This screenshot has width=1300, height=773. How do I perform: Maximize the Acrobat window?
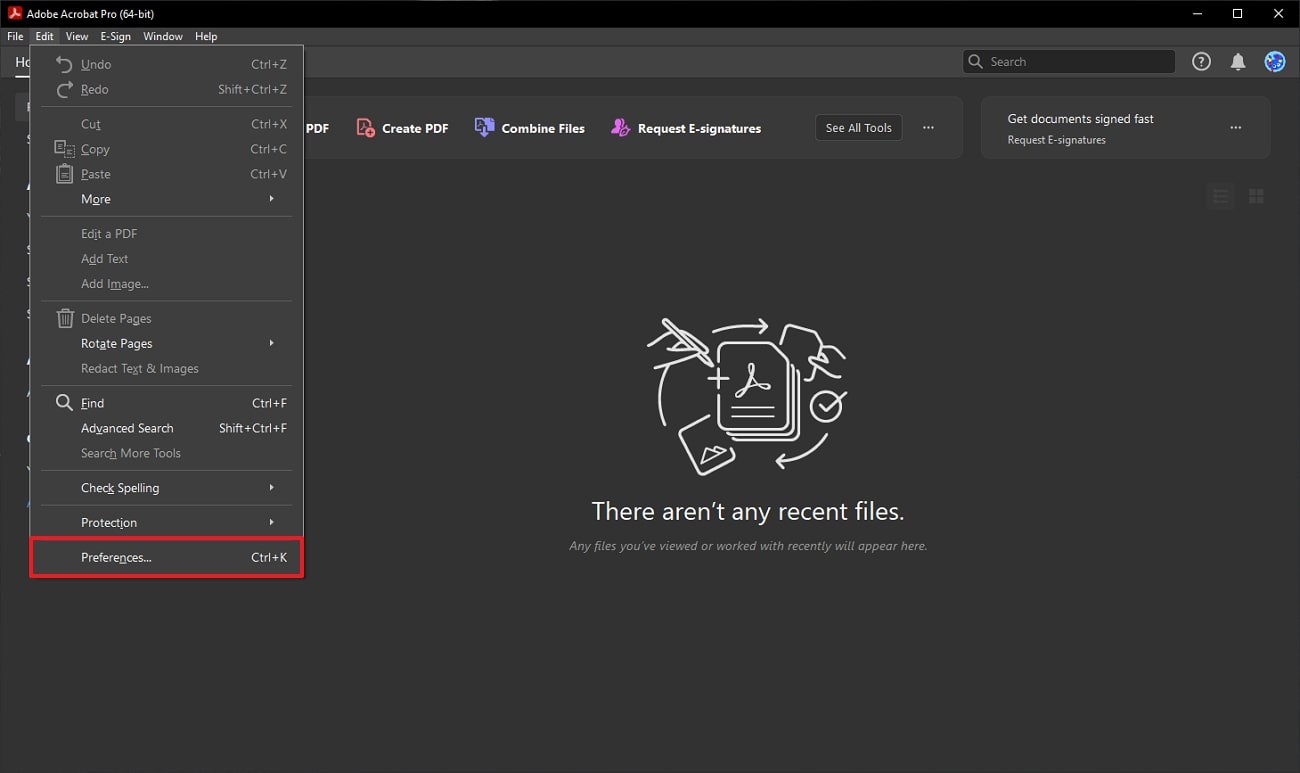pos(1238,14)
